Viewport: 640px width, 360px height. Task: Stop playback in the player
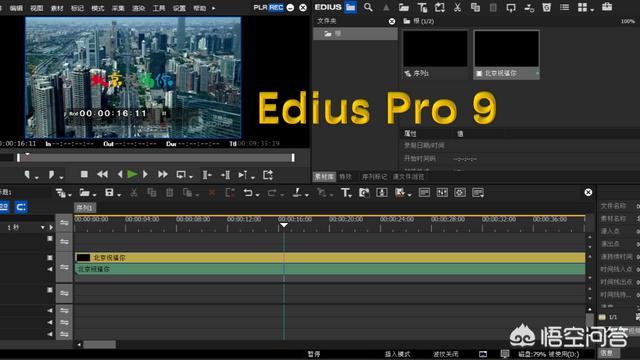point(84,174)
